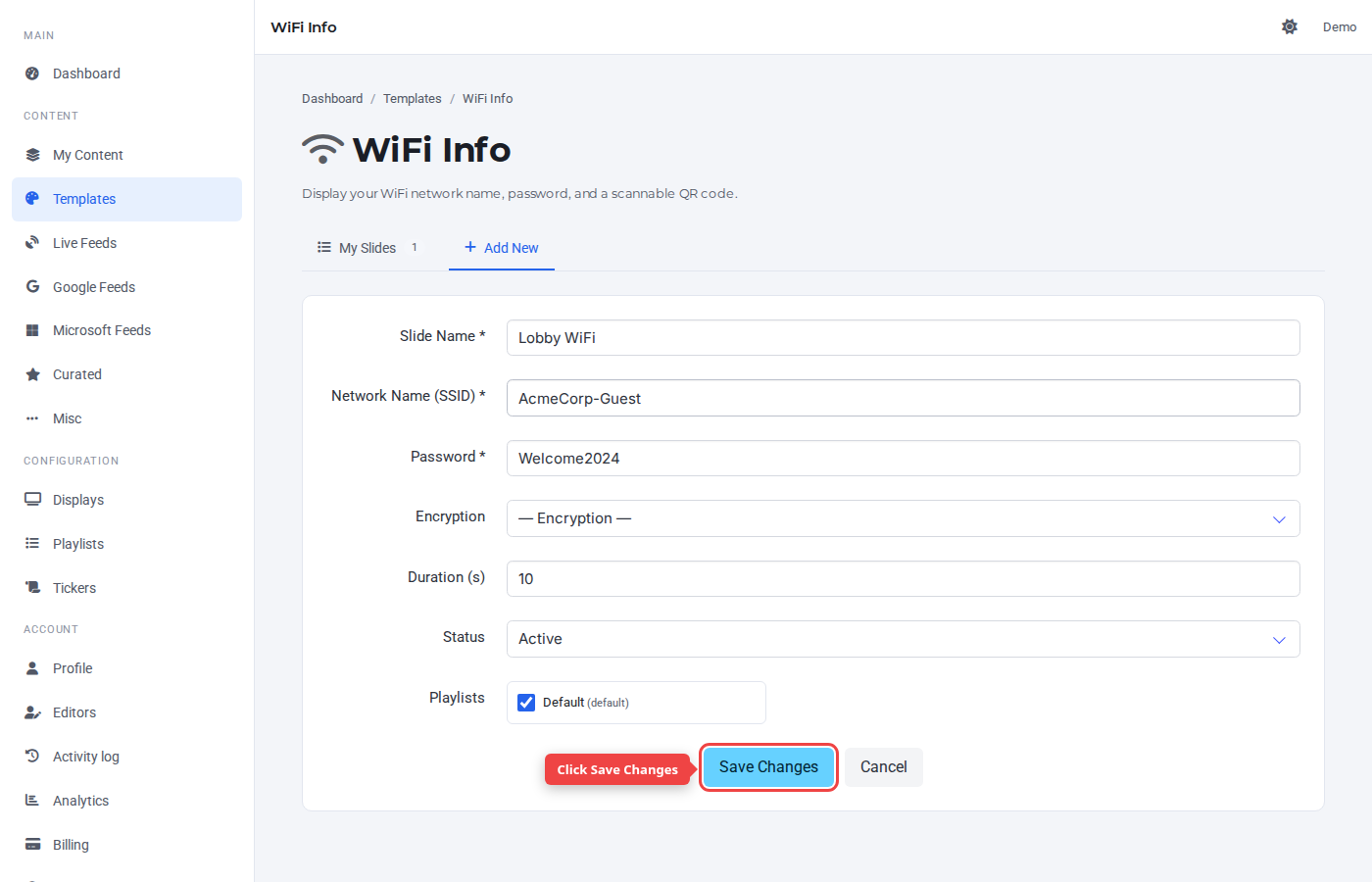The image size is (1372, 882).
Task: Open the Dashboard sidebar menu item
Action: (x=126, y=73)
